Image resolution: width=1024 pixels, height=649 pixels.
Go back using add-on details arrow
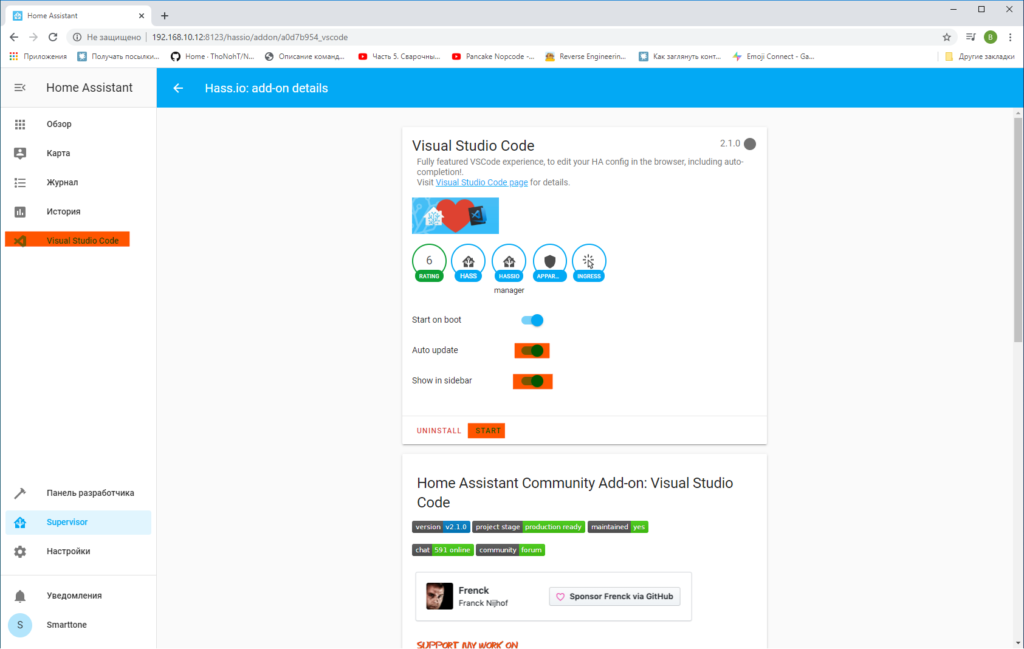(178, 88)
